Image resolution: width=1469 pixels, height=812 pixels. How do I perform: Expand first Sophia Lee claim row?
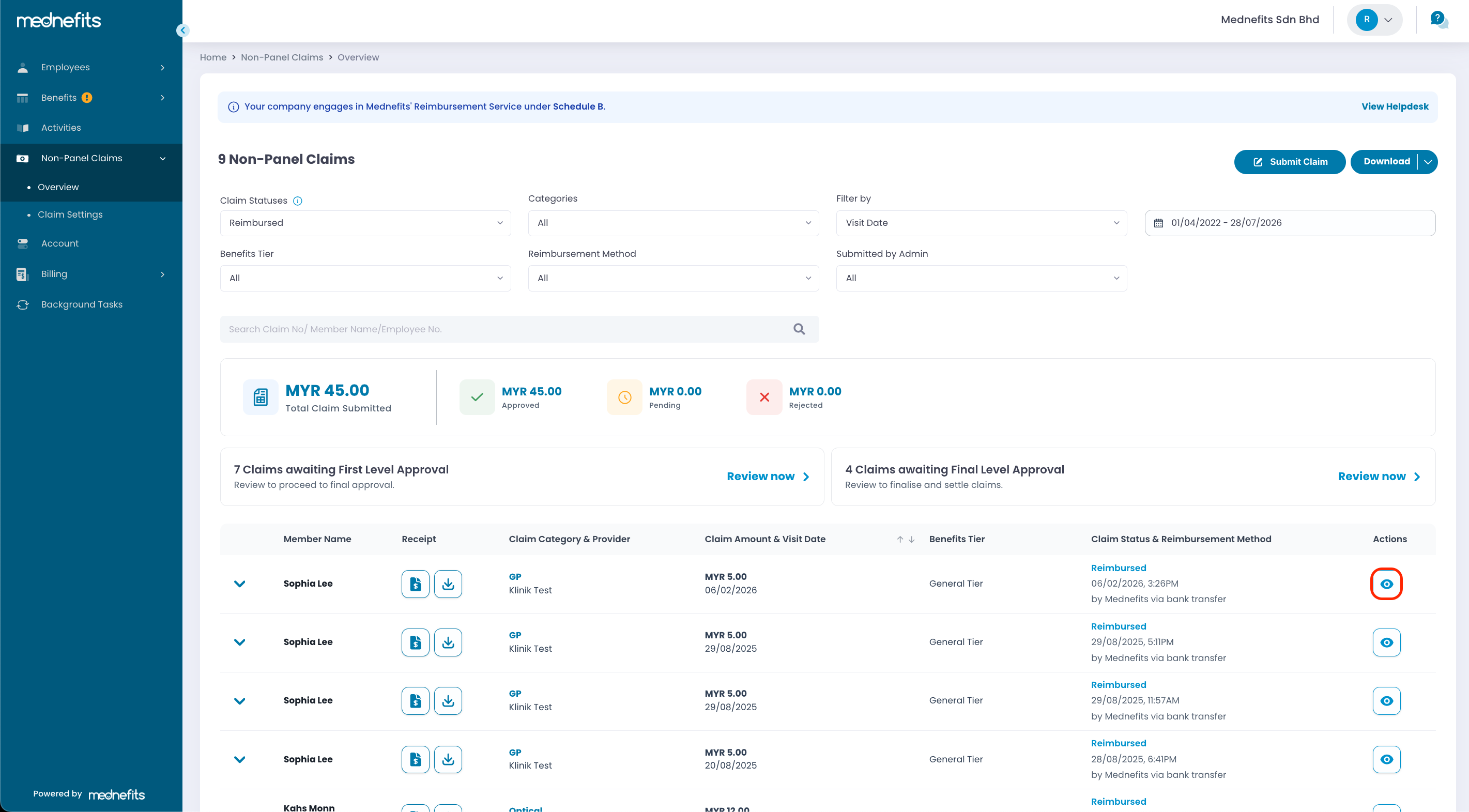(239, 584)
